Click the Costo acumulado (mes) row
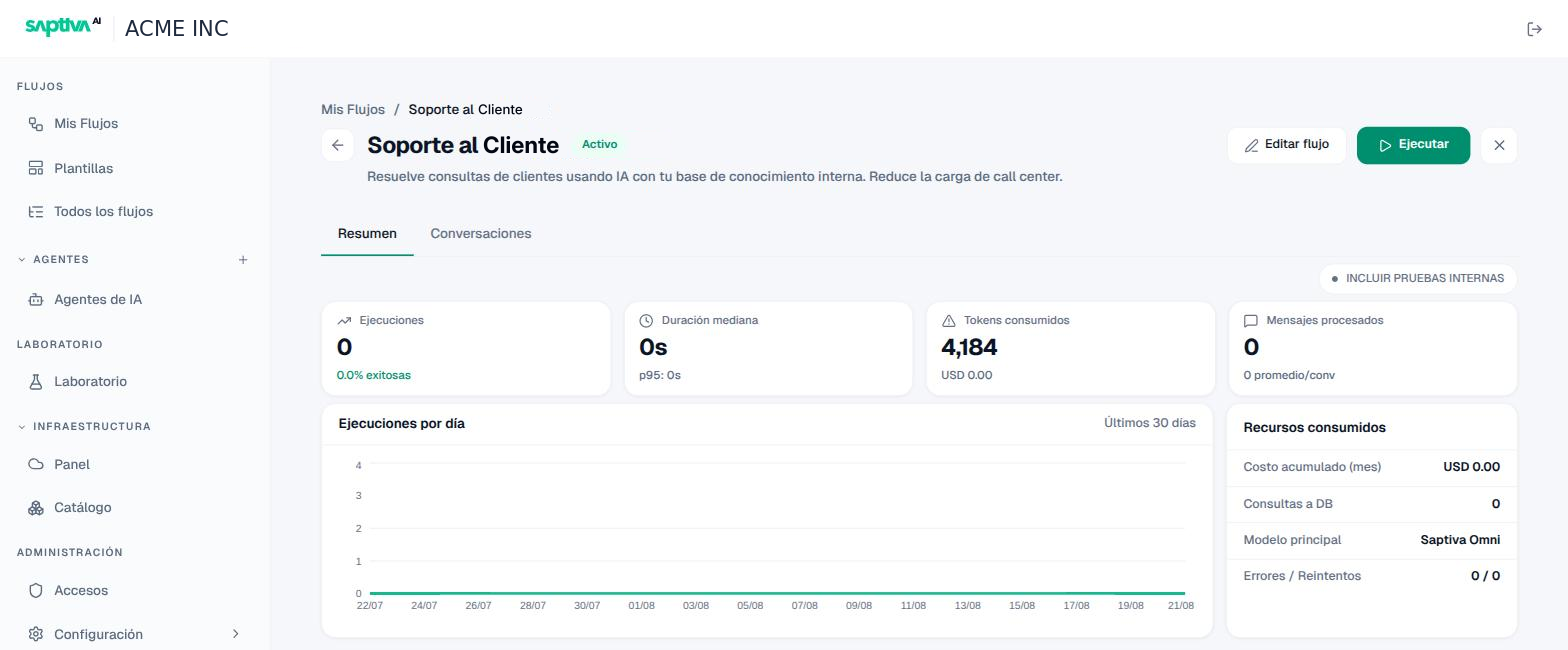Viewport: 1568px width, 650px height. coord(1372,467)
